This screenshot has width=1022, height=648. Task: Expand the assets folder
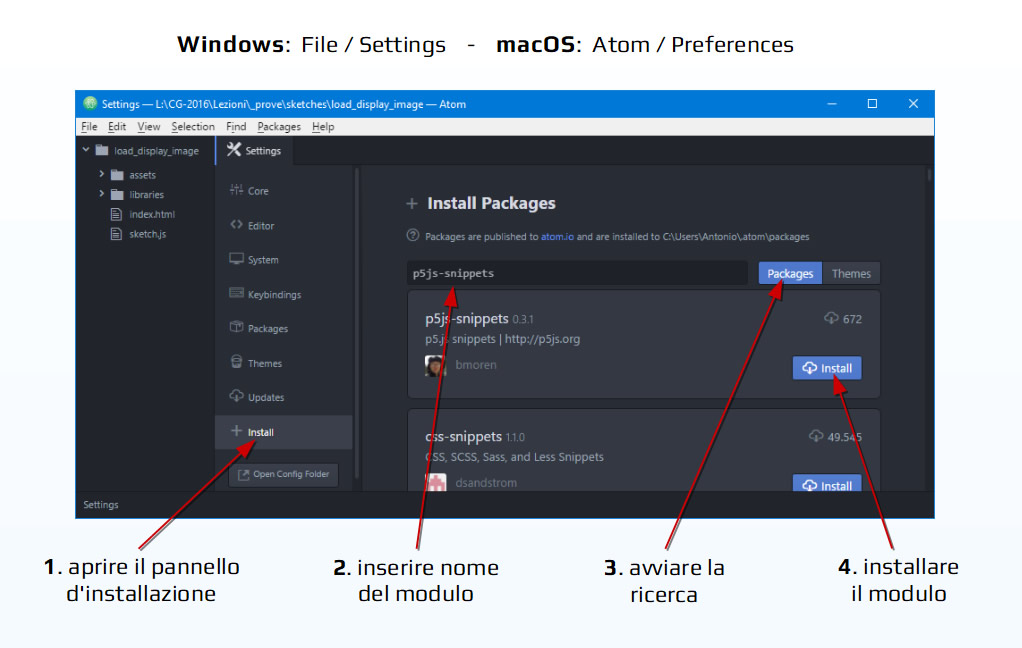tap(102, 174)
